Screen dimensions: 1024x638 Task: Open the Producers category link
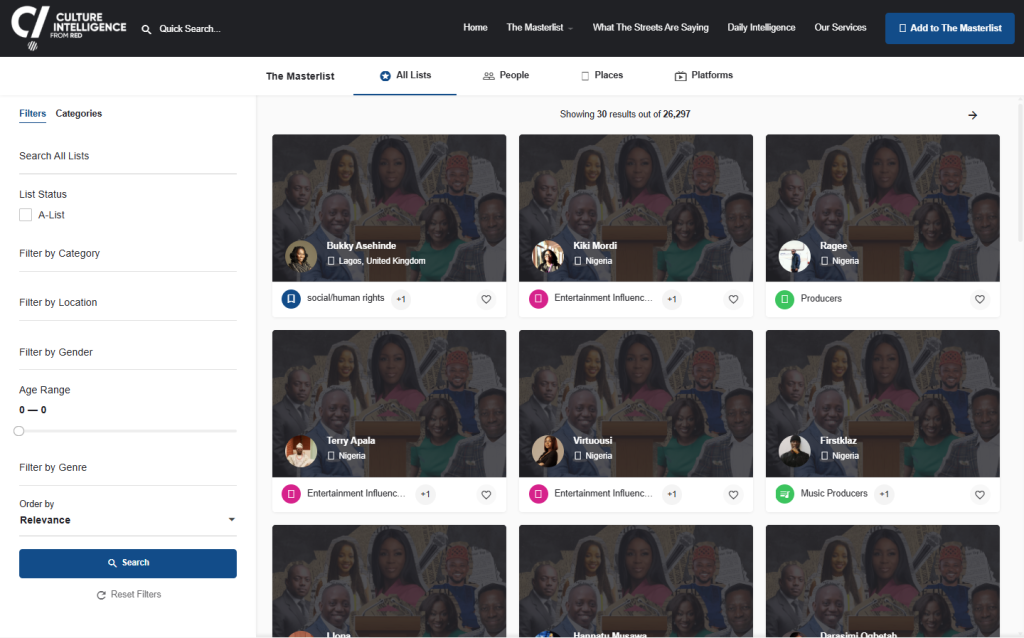tap(821, 298)
